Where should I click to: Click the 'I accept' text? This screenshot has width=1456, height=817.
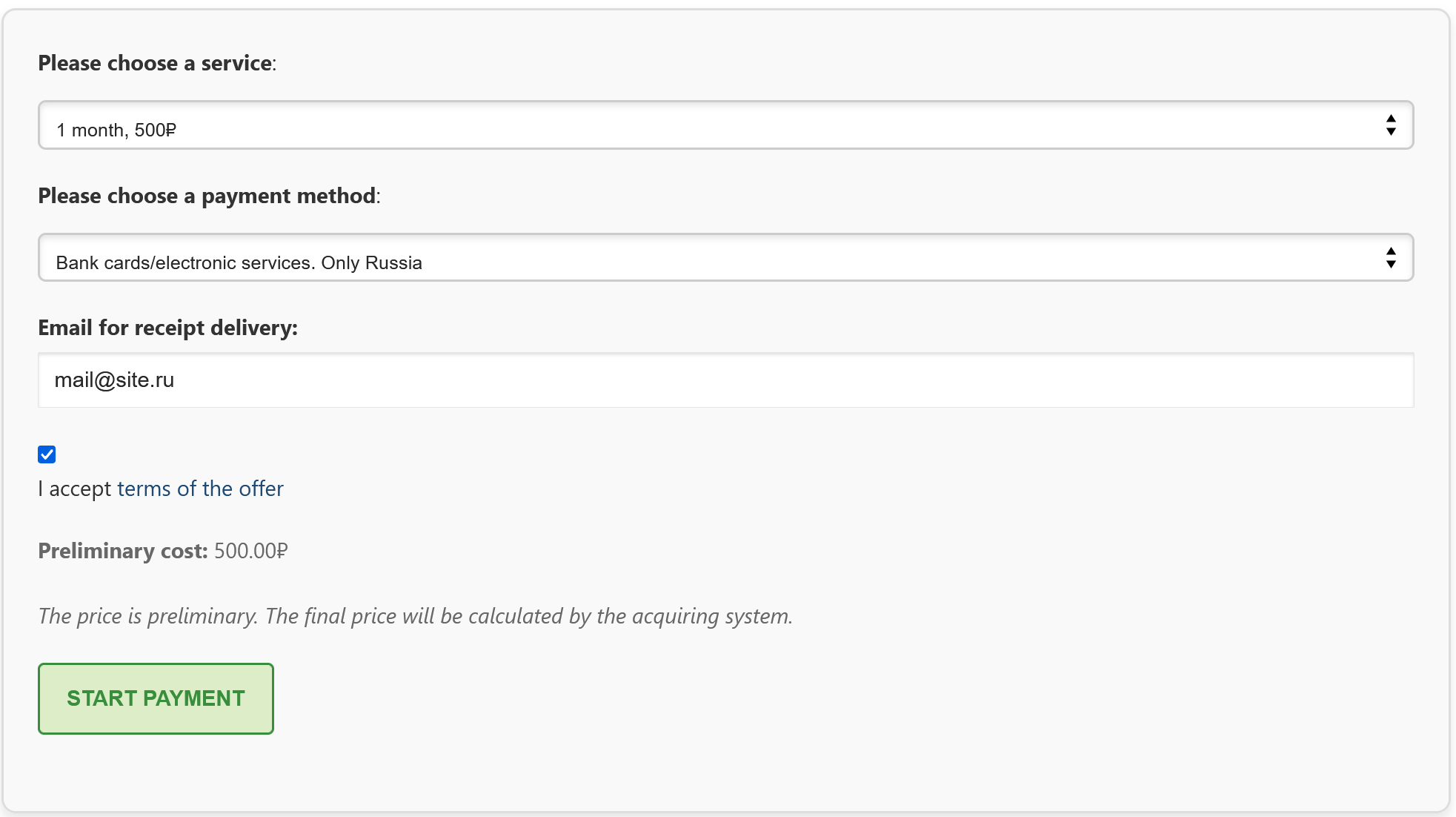click(74, 489)
